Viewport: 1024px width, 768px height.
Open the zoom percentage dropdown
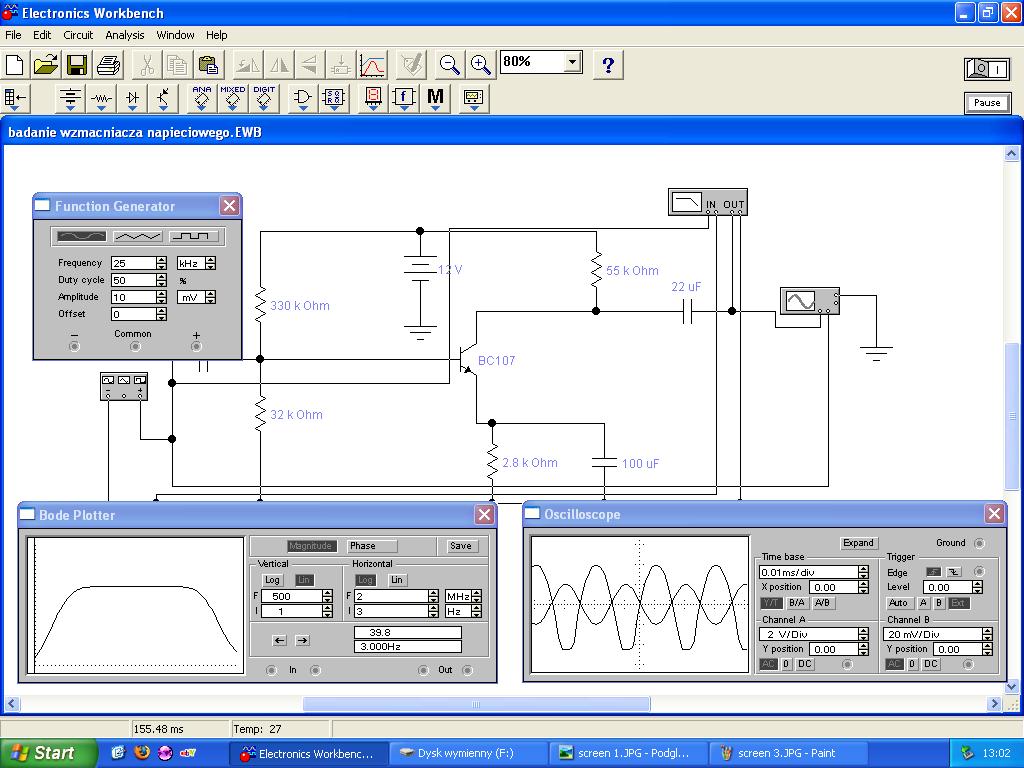572,62
